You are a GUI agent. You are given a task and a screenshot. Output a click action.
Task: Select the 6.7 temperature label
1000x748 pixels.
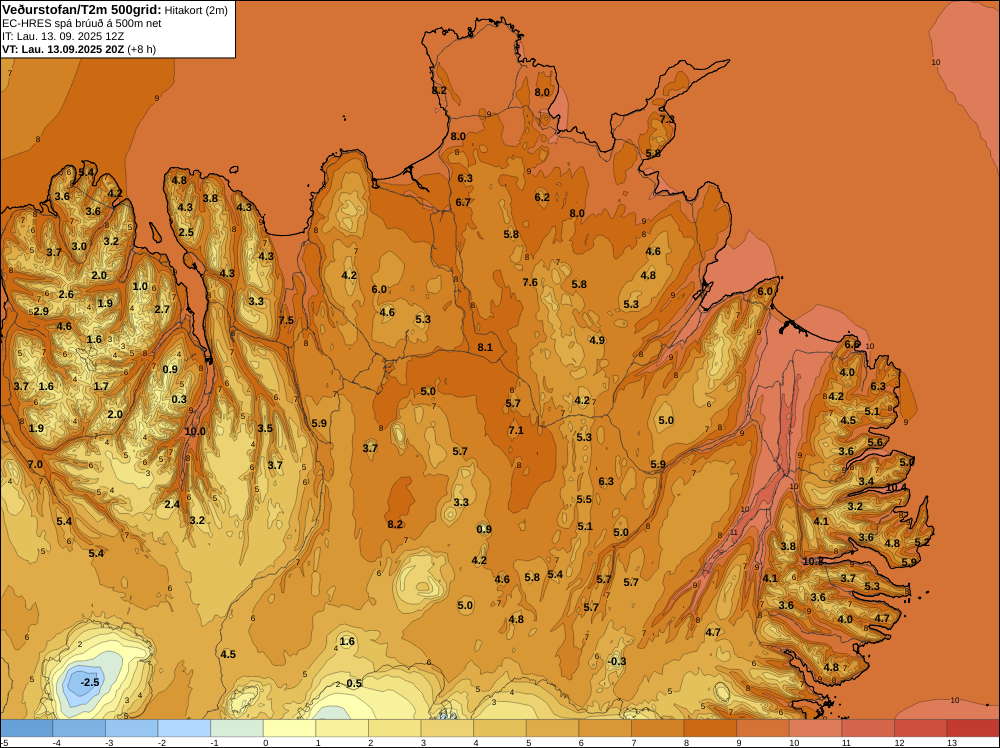click(x=463, y=202)
